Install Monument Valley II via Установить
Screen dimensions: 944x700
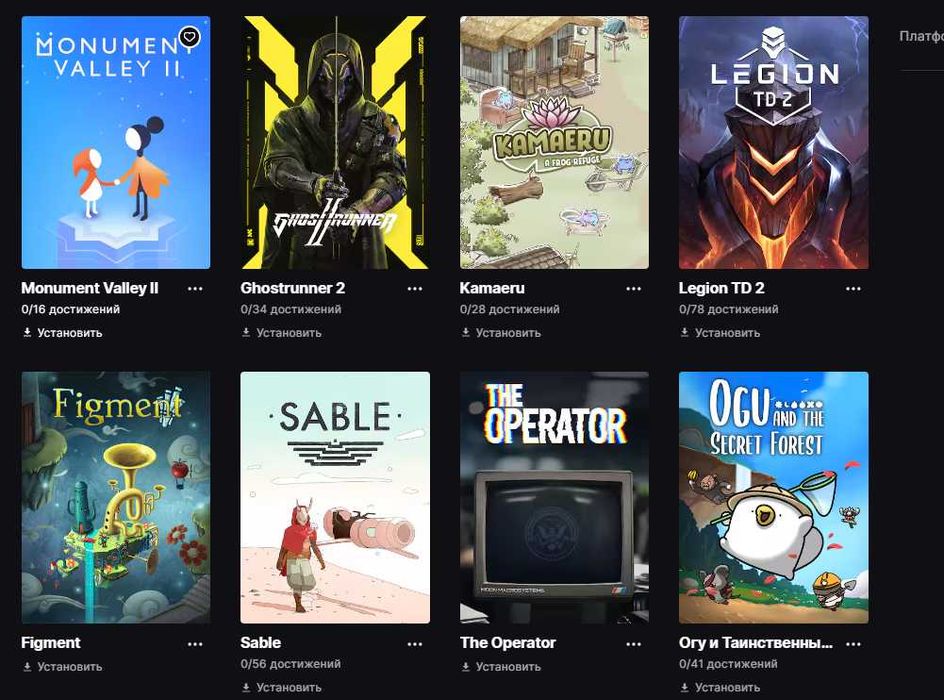coord(63,333)
